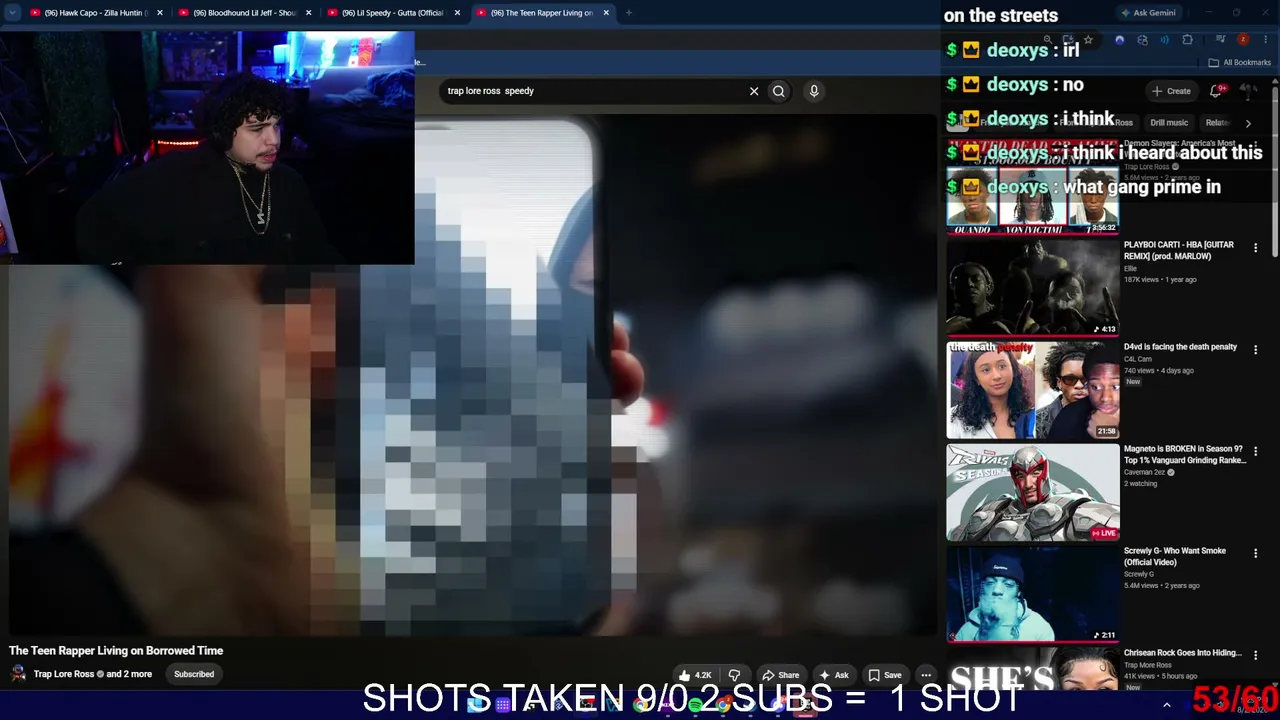Show hidden system tray icons arrow
The height and width of the screenshot is (720, 1280).
click(x=1166, y=705)
